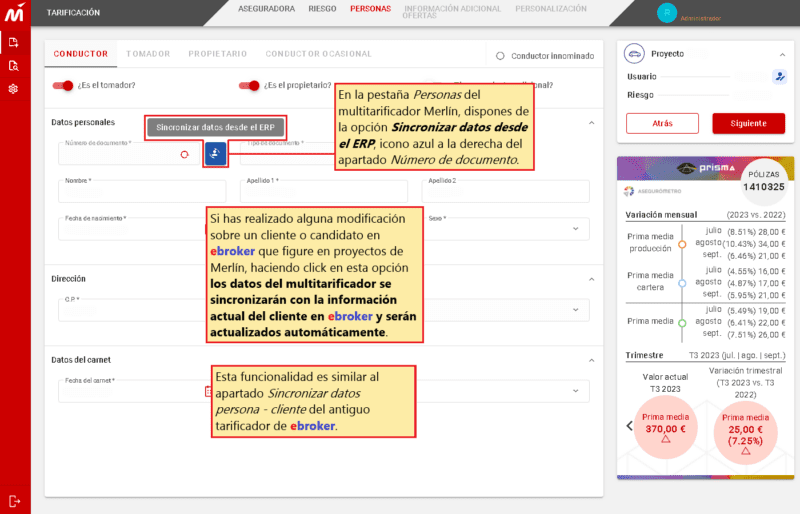Click the user avatar circle in header

pos(666,13)
